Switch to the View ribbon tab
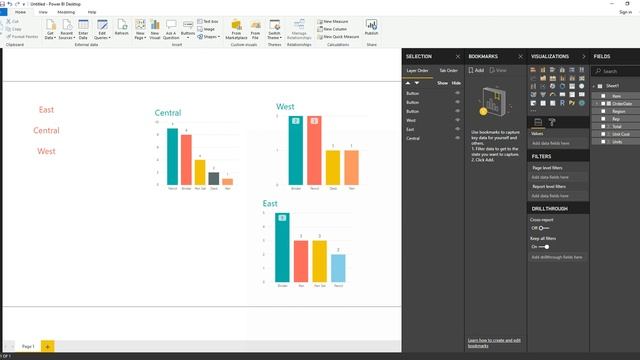Screen dimensions: 640x360 point(43,12)
